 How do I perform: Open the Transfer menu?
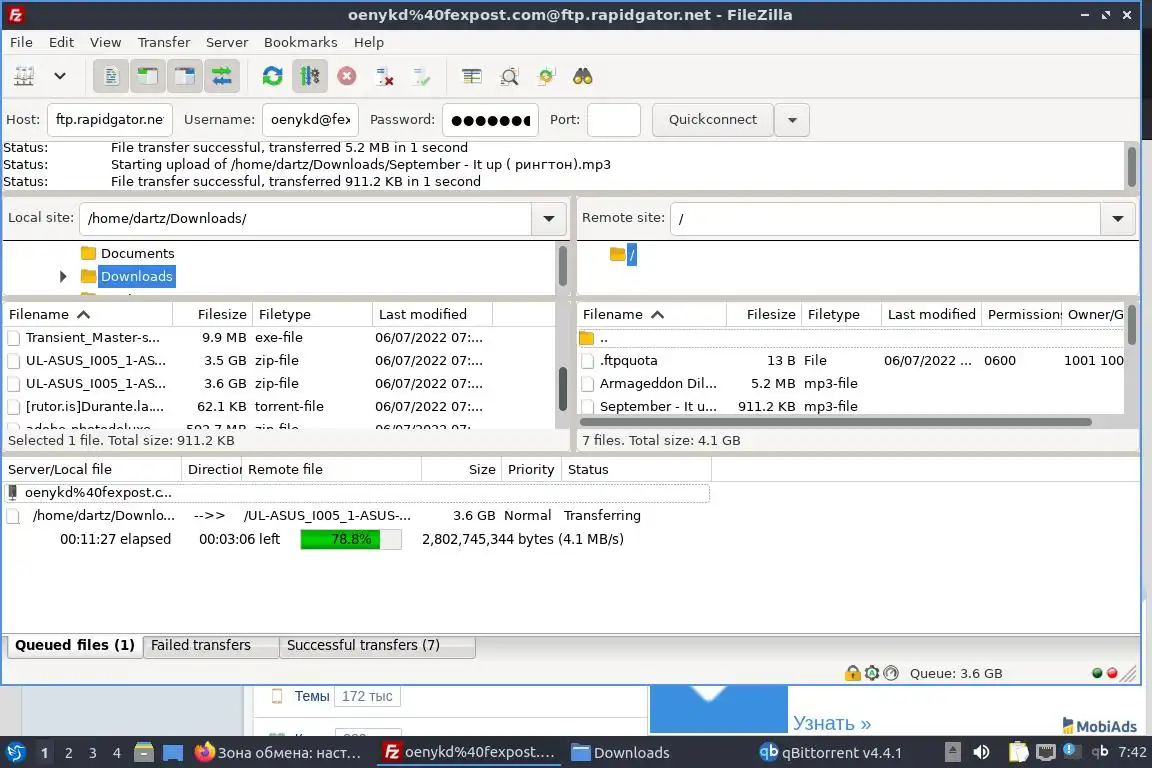point(164,43)
